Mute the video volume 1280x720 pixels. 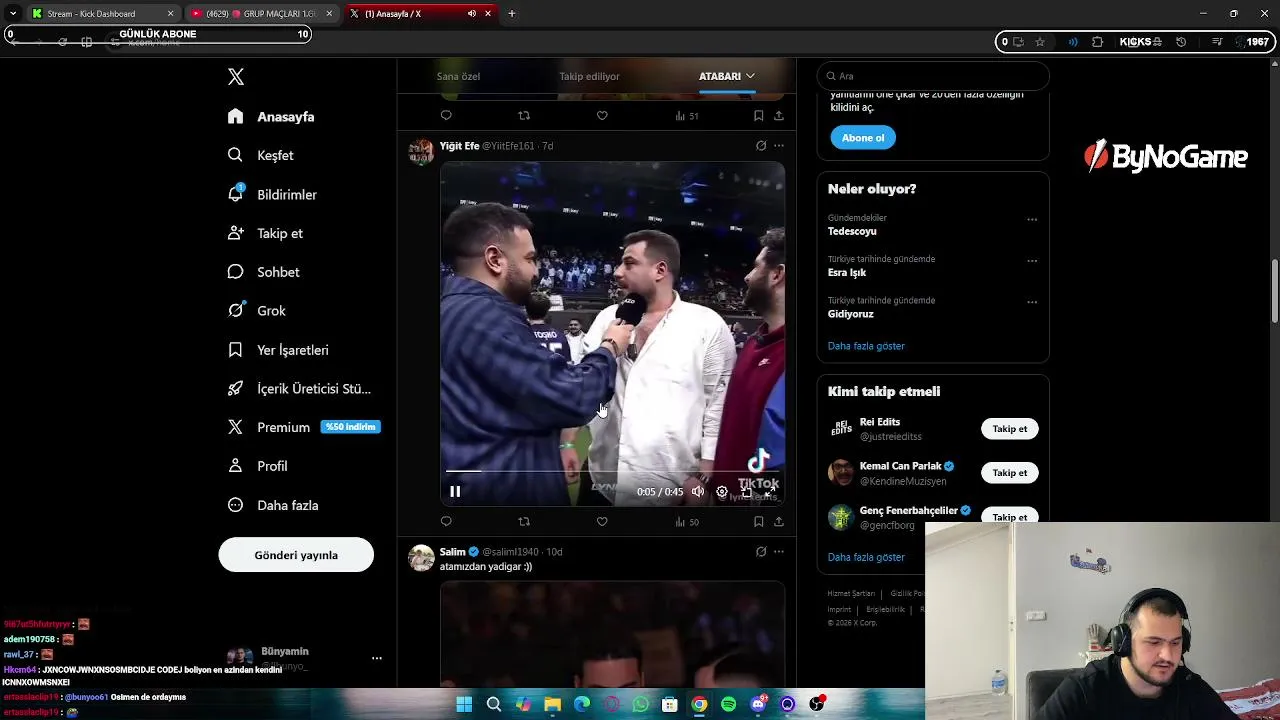(x=698, y=492)
